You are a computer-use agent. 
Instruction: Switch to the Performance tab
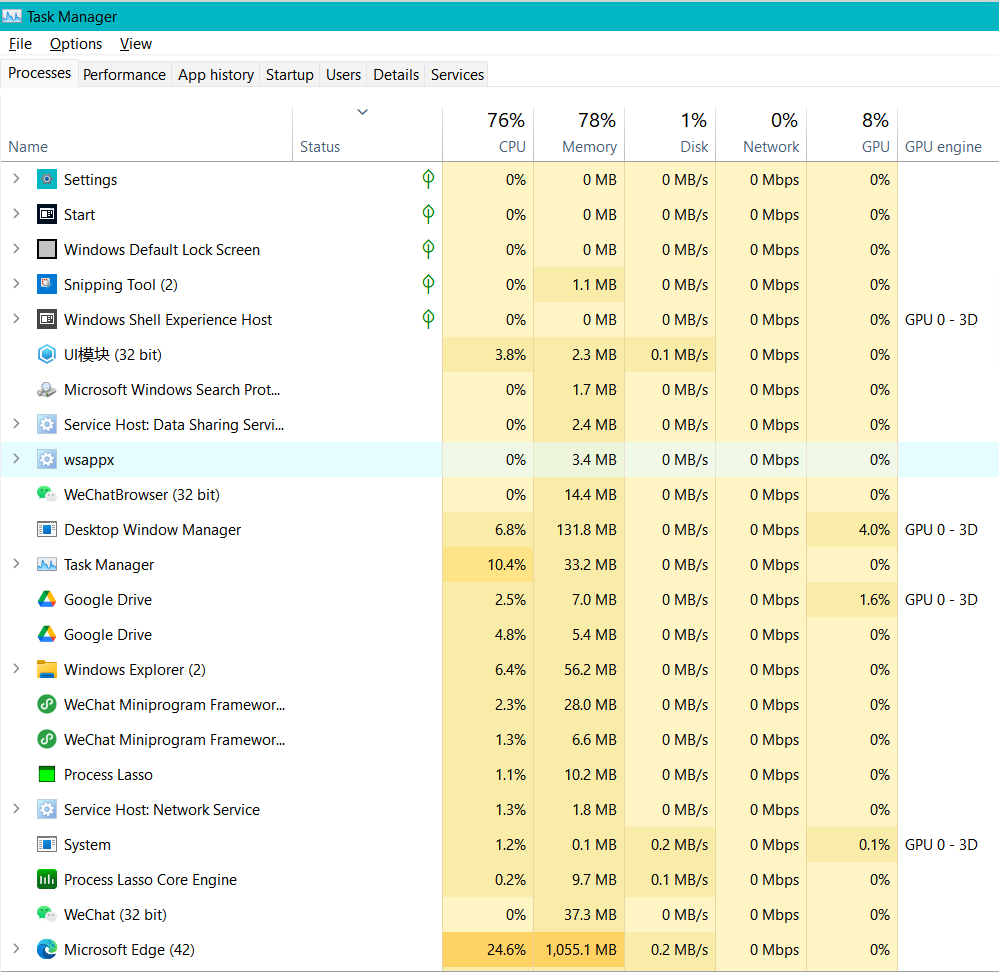click(x=124, y=75)
